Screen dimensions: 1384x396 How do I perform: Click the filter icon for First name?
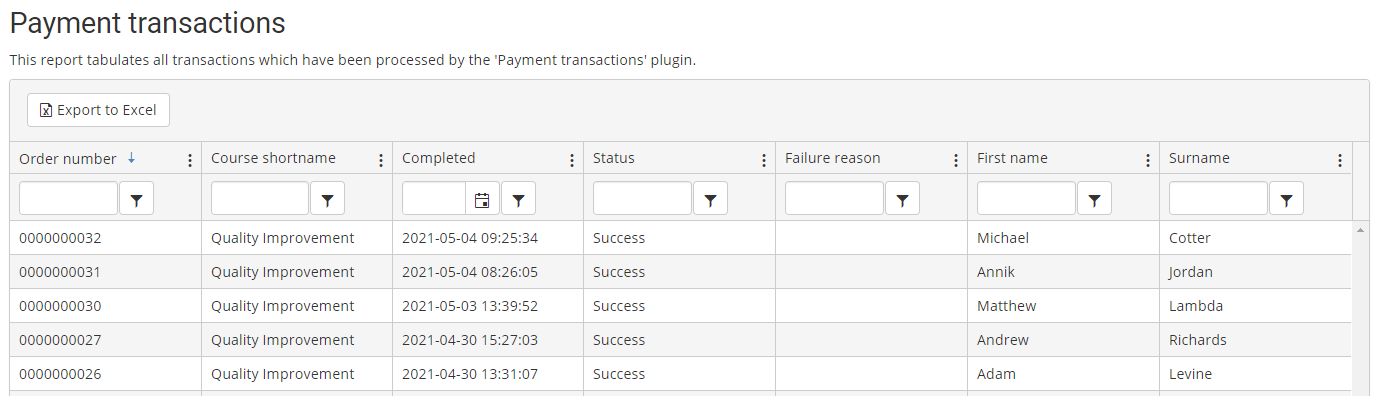1094,199
